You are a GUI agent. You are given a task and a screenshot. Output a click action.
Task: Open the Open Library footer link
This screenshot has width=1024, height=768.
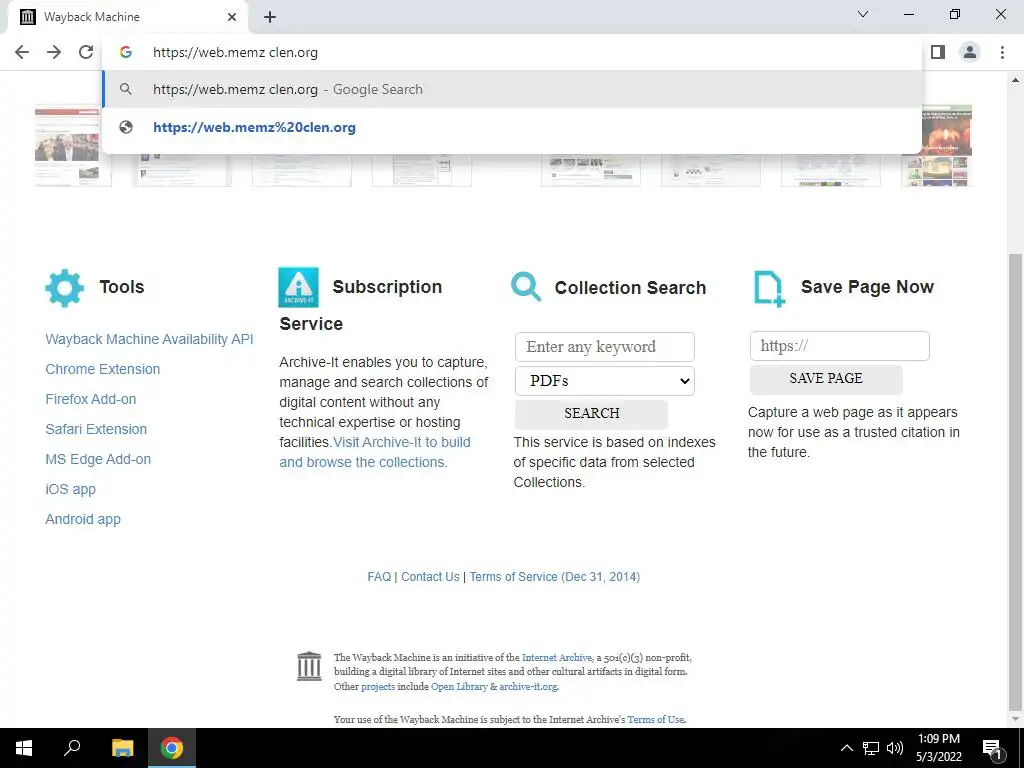pyautogui.click(x=459, y=686)
